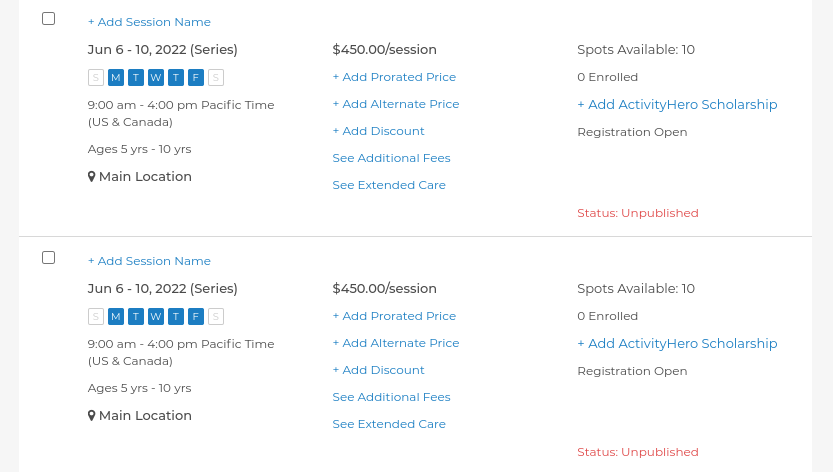See Additional Fees in the first session
This screenshot has width=833, height=472.
(x=392, y=158)
